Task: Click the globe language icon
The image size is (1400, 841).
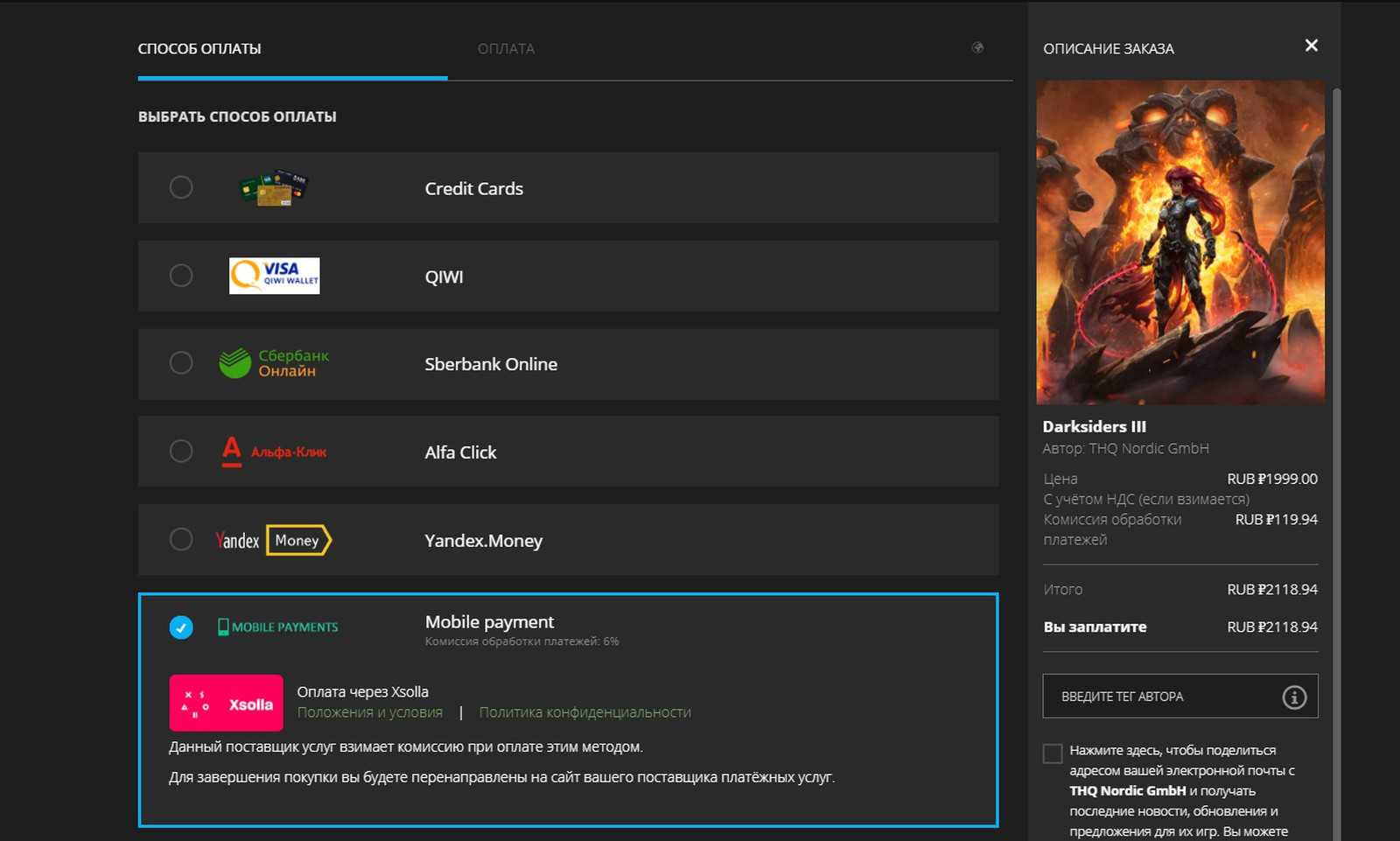Action: click(x=977, y=47)
